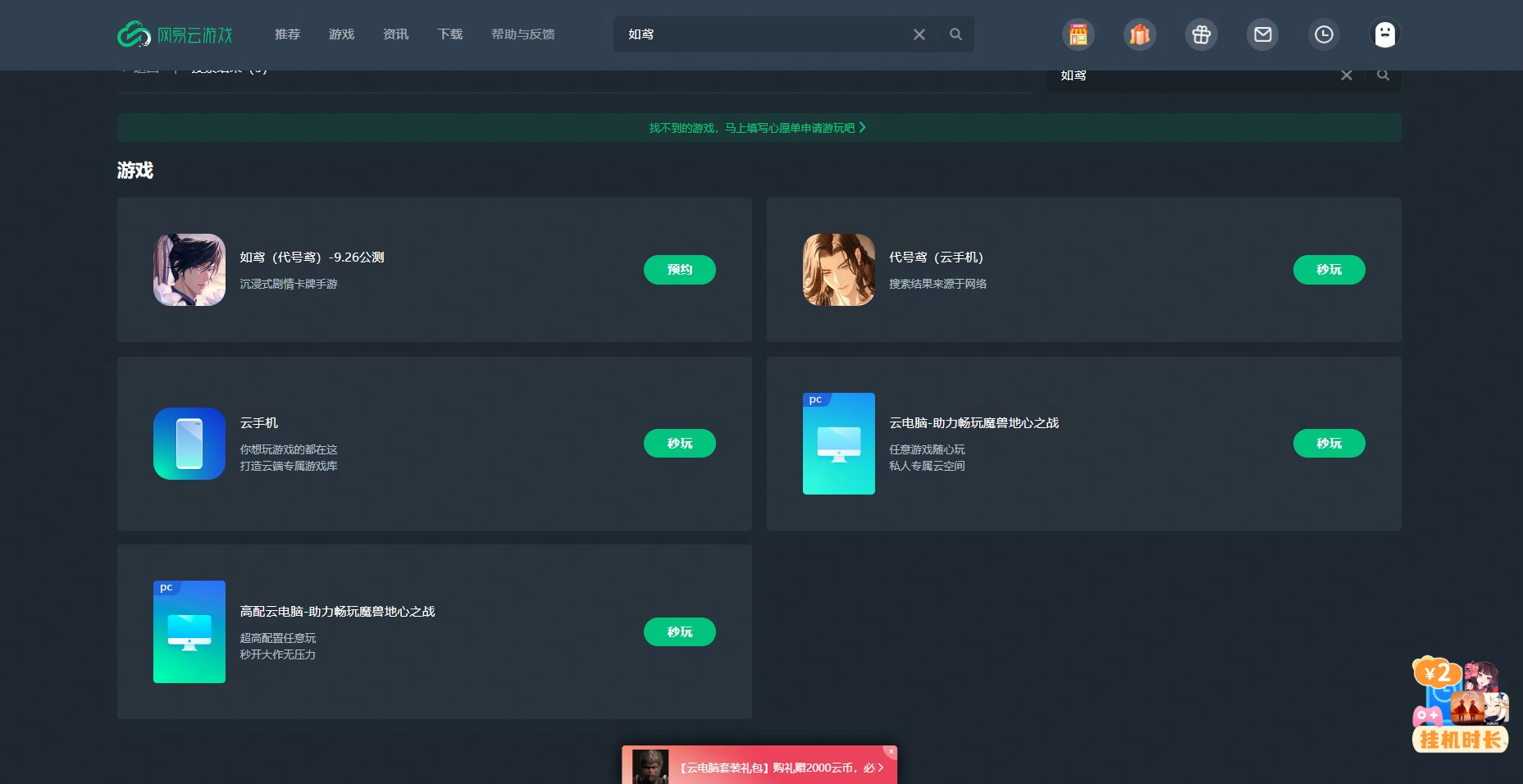Open the shop store icon in header

pos(1078,34)
